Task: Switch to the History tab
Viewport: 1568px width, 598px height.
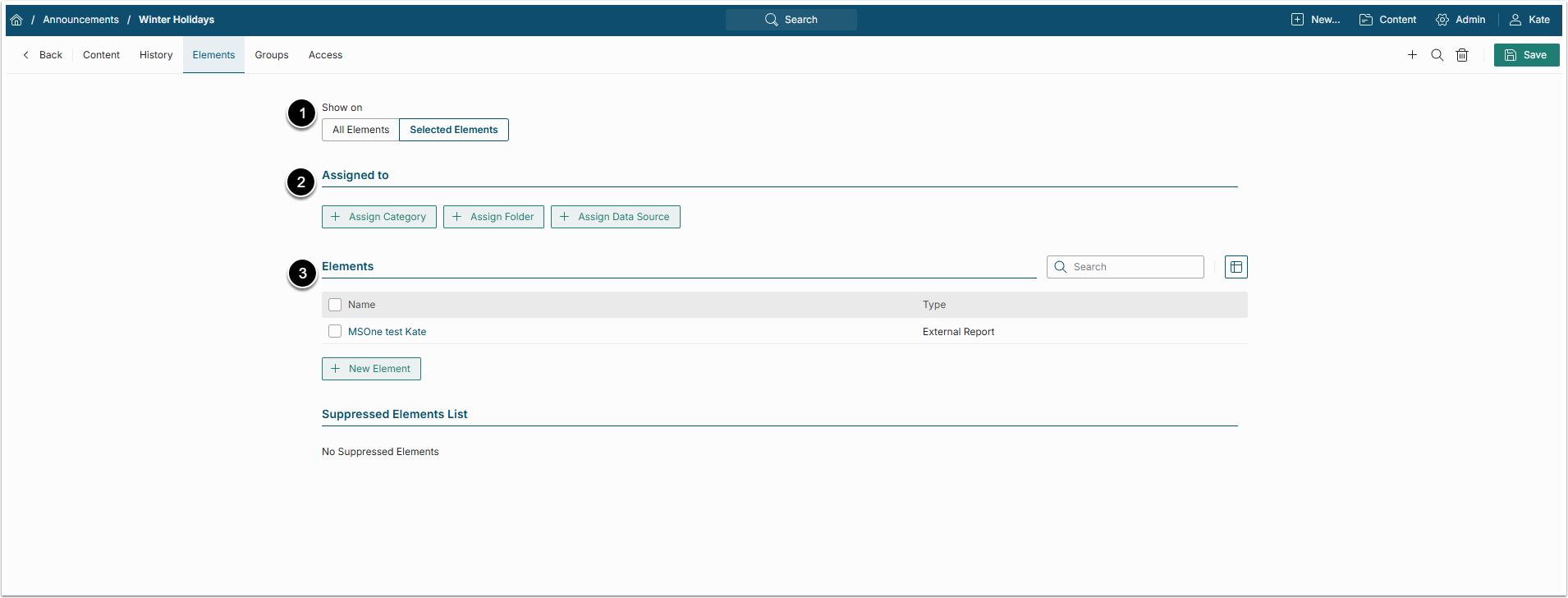Action: [x=156, y=55]
